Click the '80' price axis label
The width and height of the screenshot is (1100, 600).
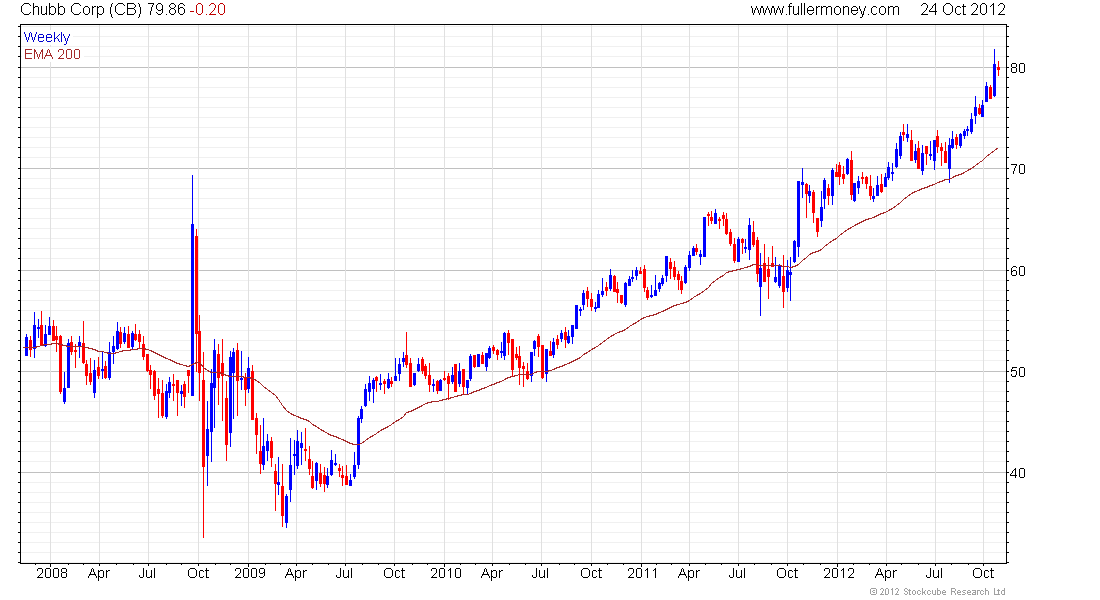point(1017,68)
